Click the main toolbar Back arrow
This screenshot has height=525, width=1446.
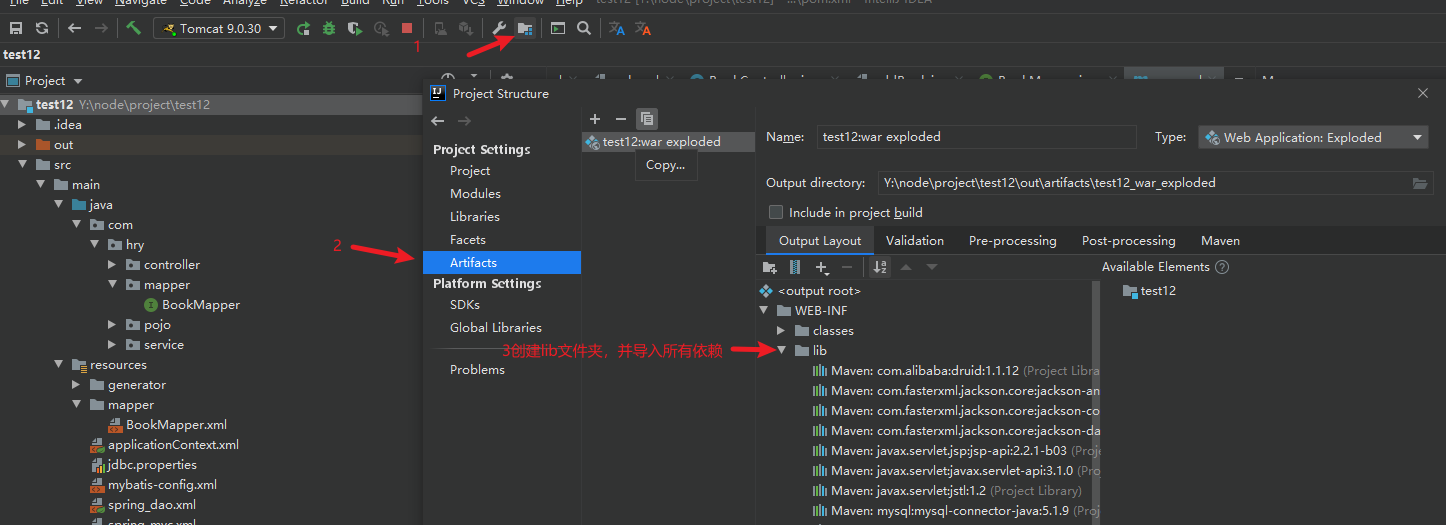74,29
